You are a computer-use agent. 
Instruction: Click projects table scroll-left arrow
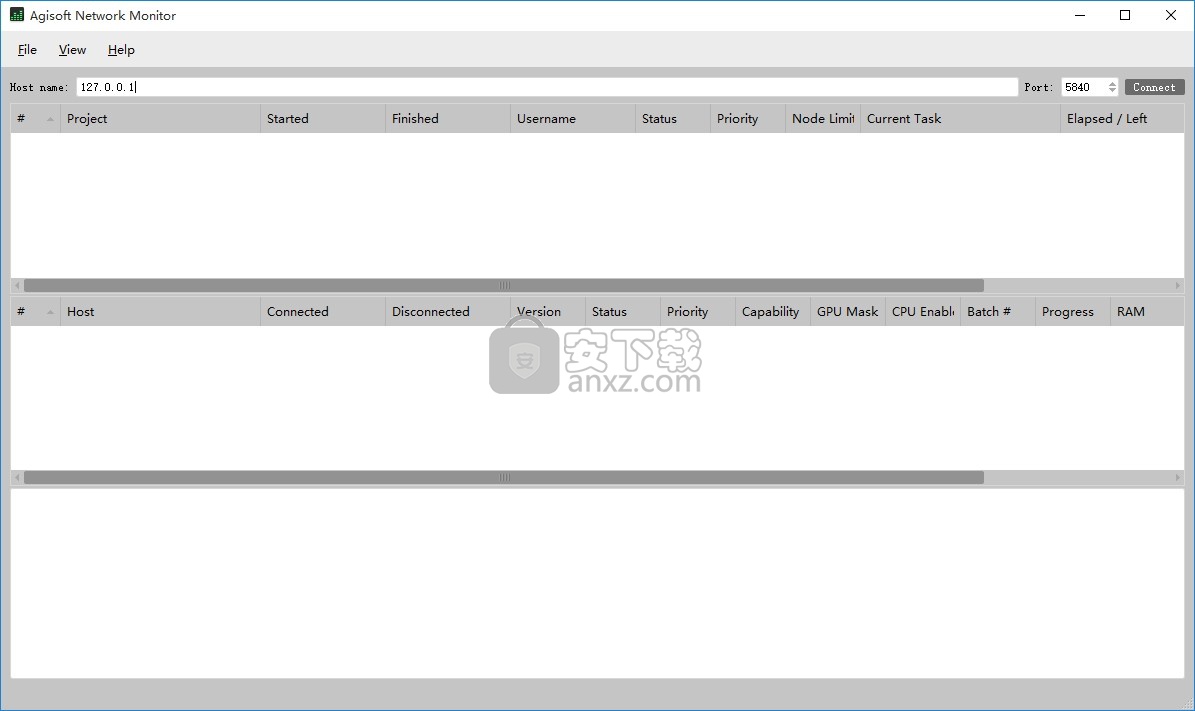pyautogui.click(x=17, y=286)
